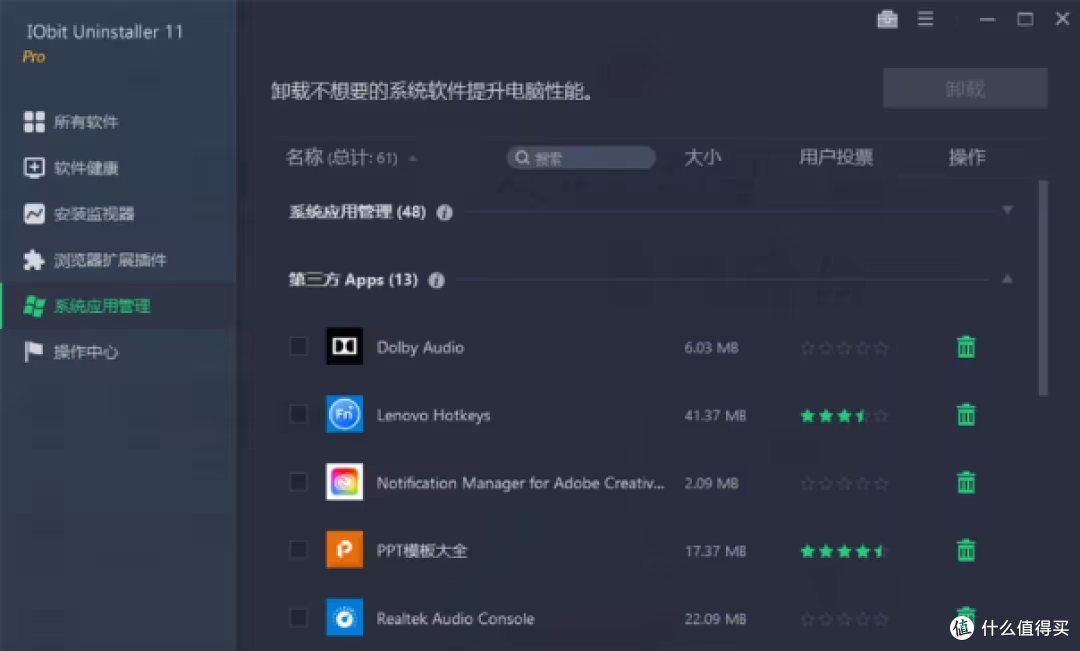Click the 2.09 MB size value

(711, 484)
